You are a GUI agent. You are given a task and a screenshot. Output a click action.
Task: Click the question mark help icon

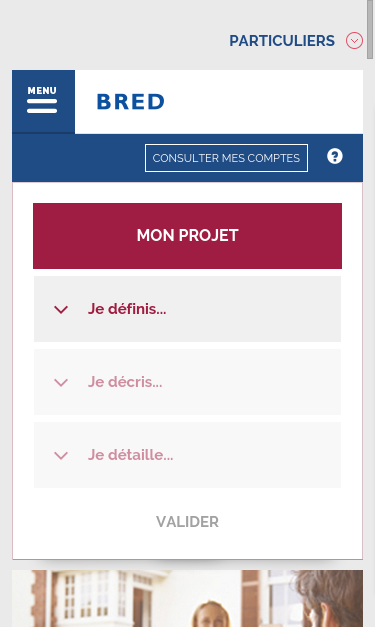coord(335,156)
